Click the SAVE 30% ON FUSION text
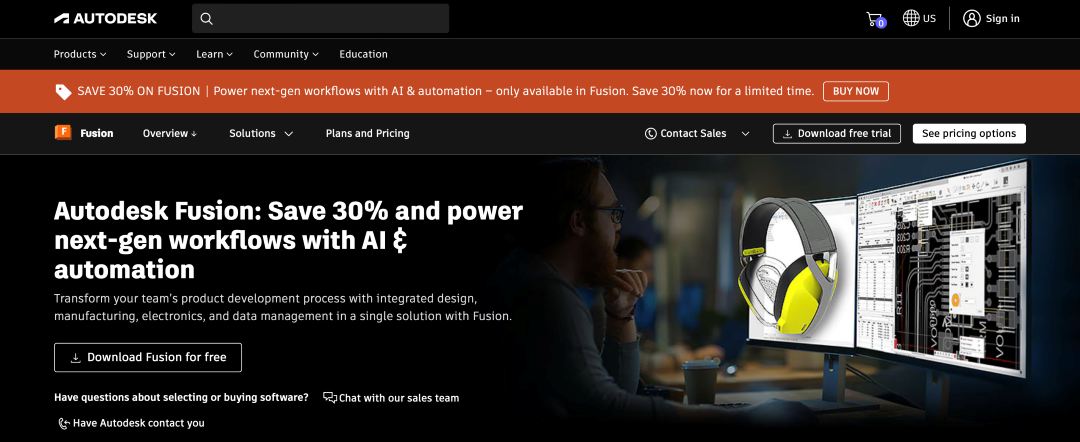Screen dimensions: 1080x442 tap(138, 91)
